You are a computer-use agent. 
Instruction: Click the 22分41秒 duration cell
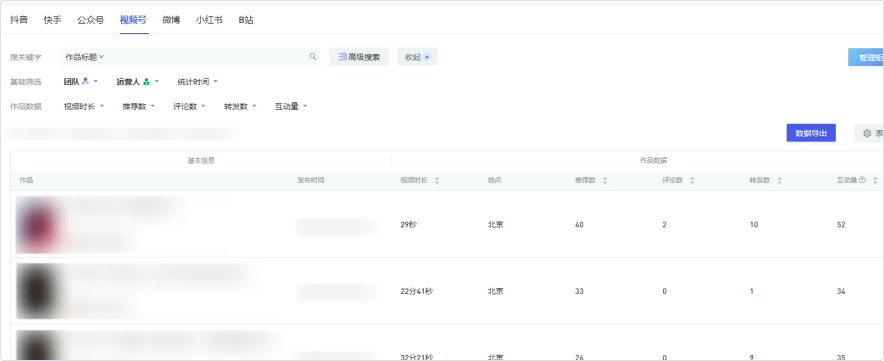pyautogui.click(x=417, y=291)
